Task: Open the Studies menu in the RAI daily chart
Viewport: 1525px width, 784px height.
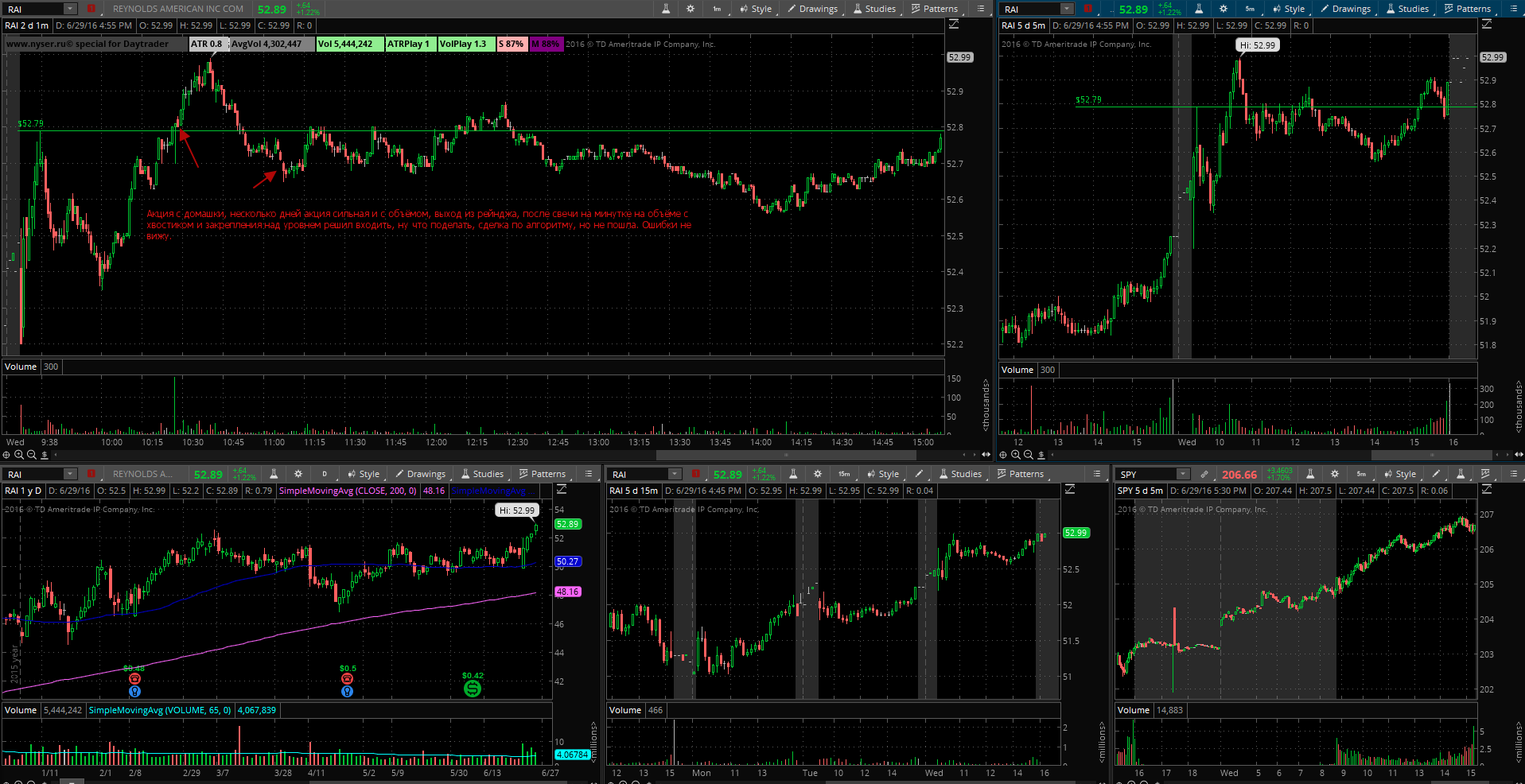Action: (x=482, y=474)
